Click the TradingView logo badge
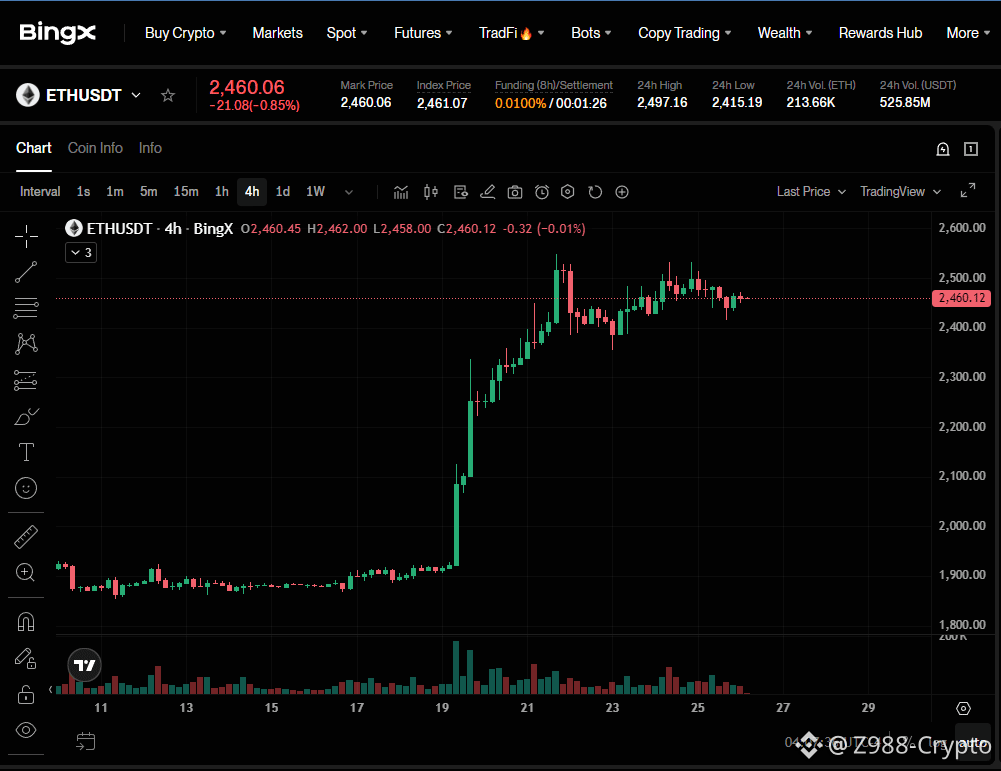The height and width of the screenshot is (771, 1001). (x=84, y=666)
